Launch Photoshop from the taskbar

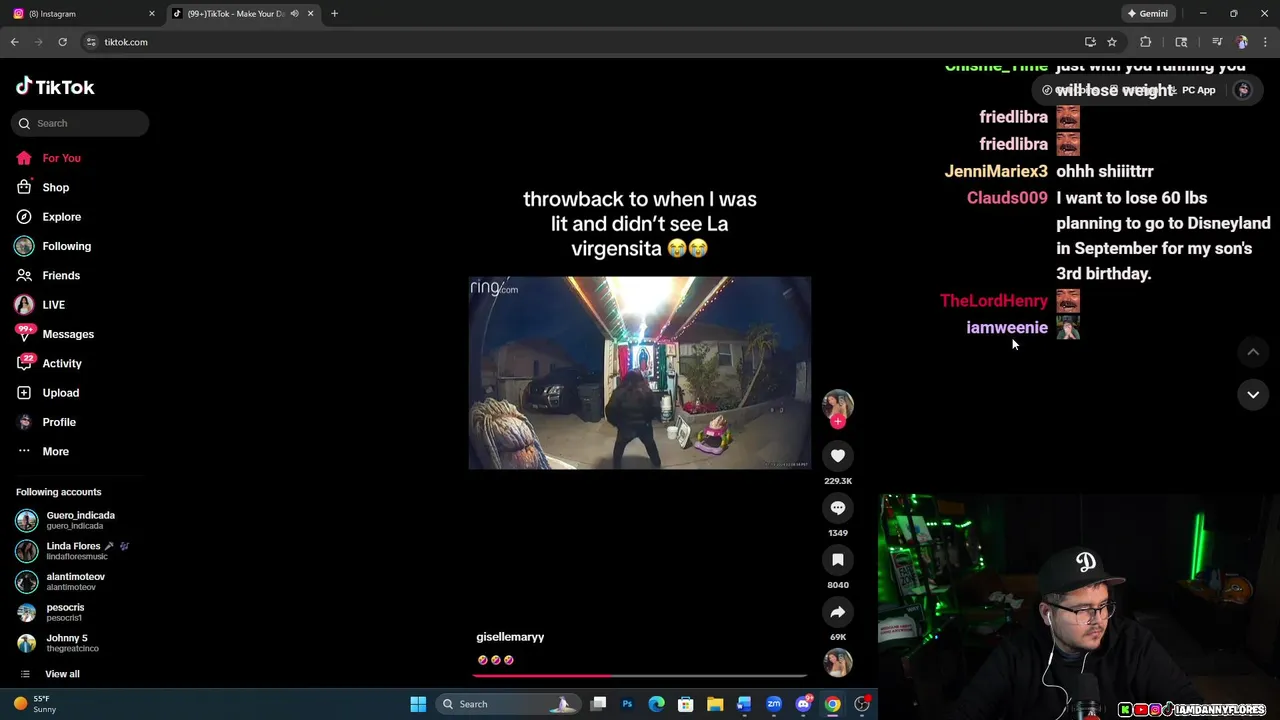tap(627, 704)
